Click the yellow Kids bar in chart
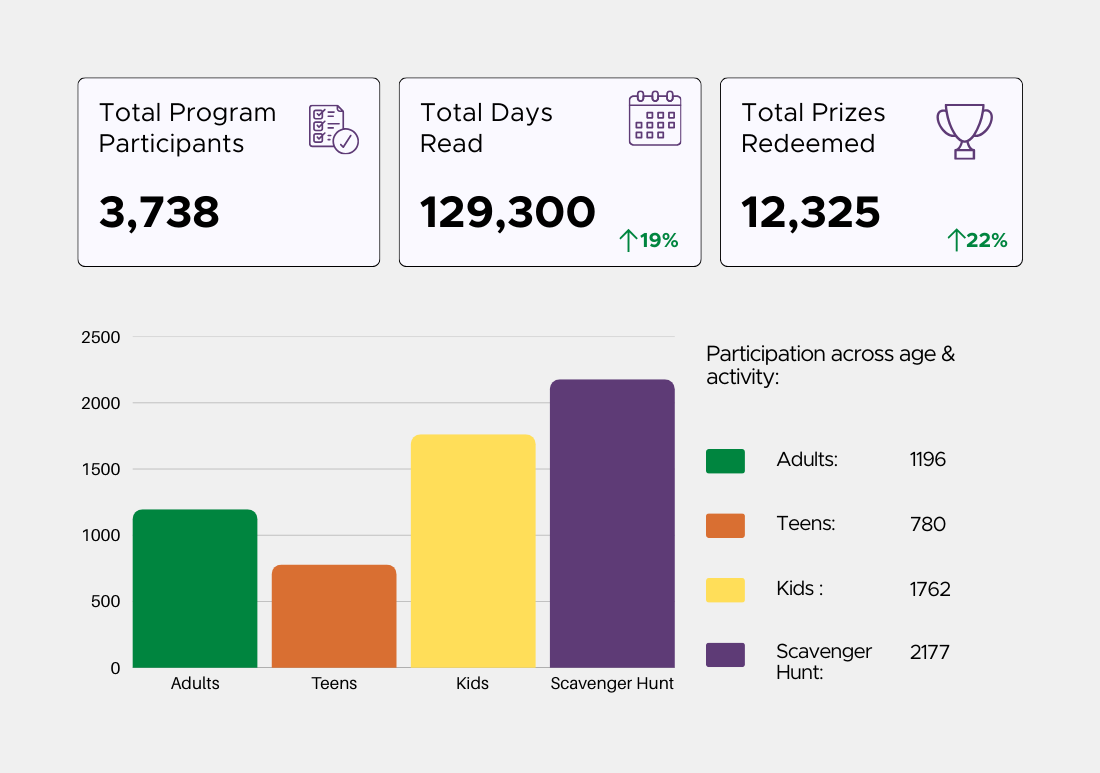The width and height of the screenshot is (1100, 773). pyautogui.click(x=473, y=551)
